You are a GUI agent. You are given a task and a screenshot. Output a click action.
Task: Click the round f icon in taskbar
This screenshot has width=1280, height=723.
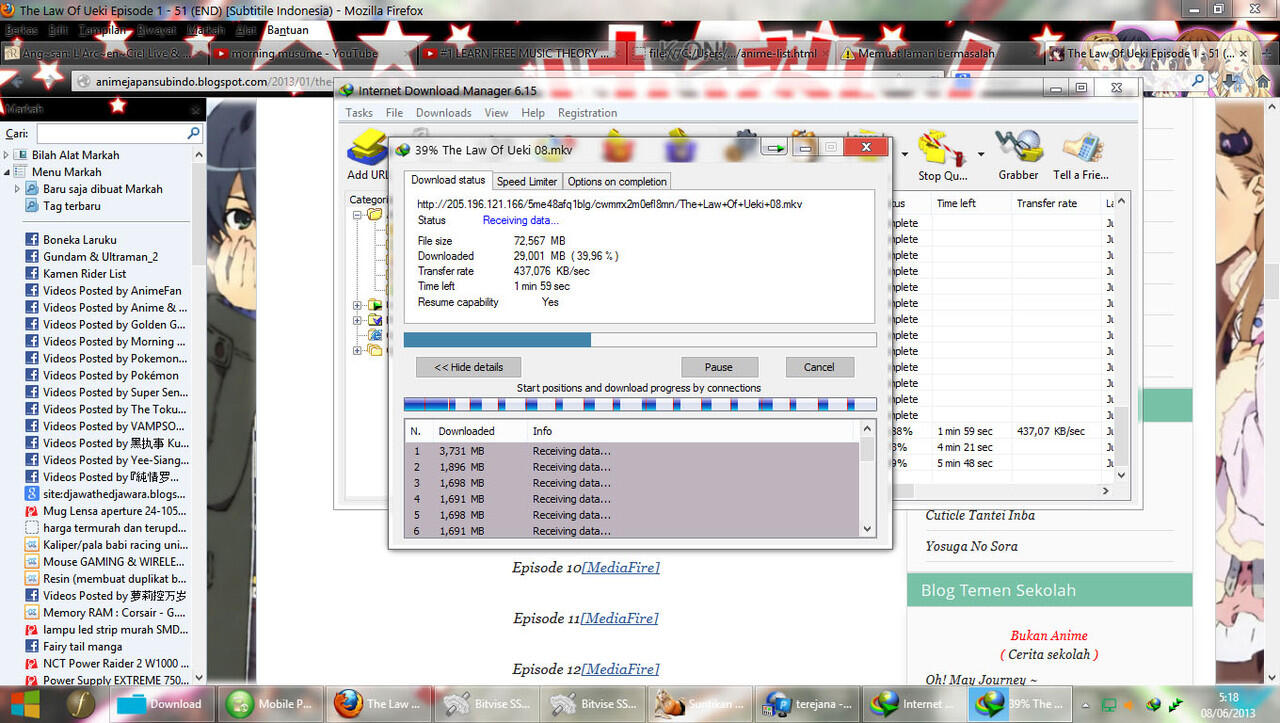(x=79, y=703)
